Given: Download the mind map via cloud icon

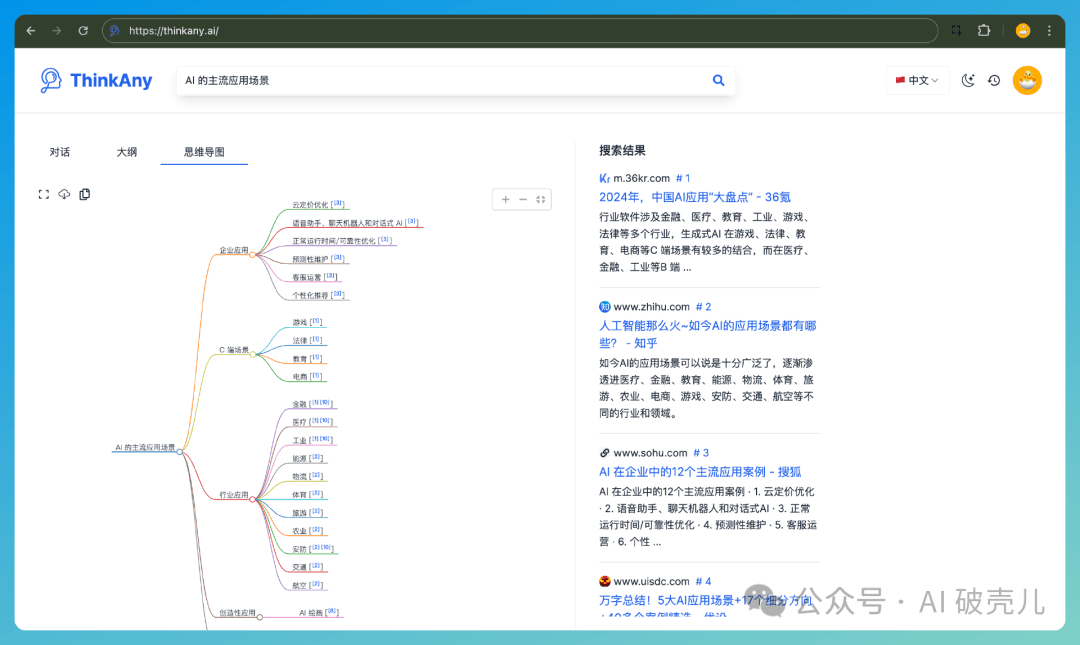Looking at the screenshot, I should pyautogui.click(x=64, y=194).
